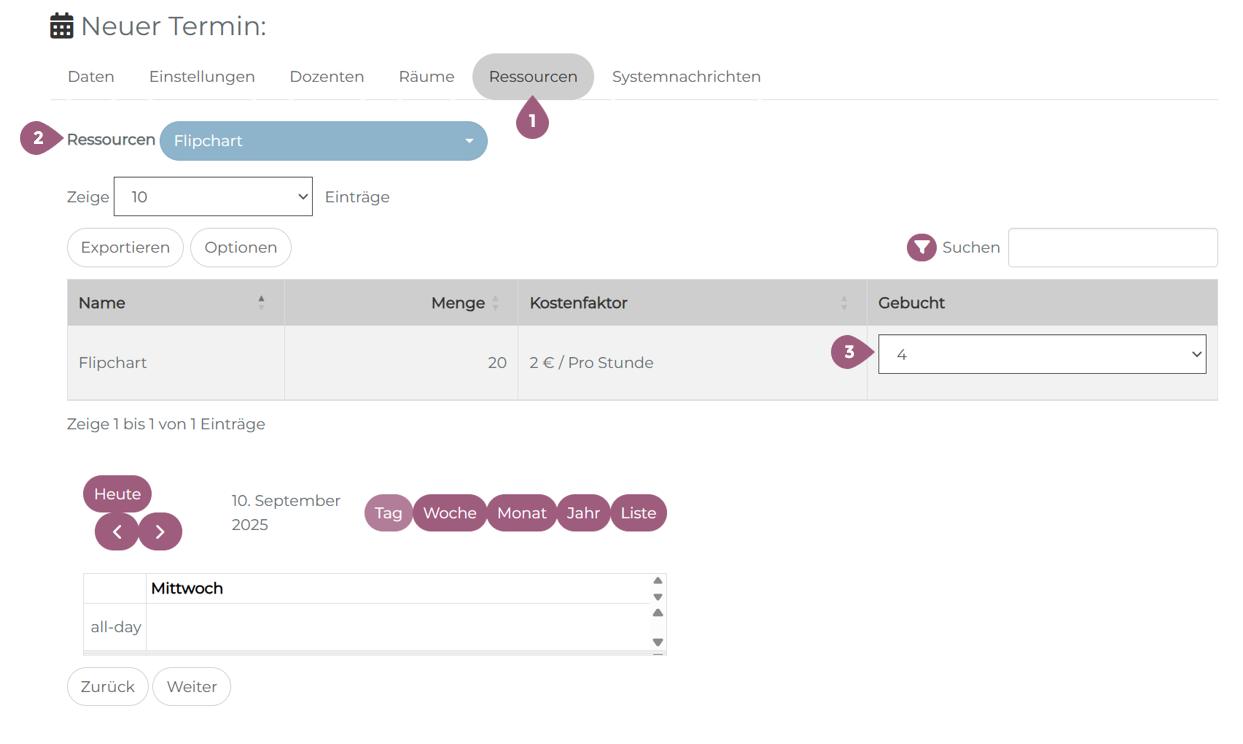Go to next day with right arrow
Viewport: 1243px width, 744px height.
(x=160, y=532)
